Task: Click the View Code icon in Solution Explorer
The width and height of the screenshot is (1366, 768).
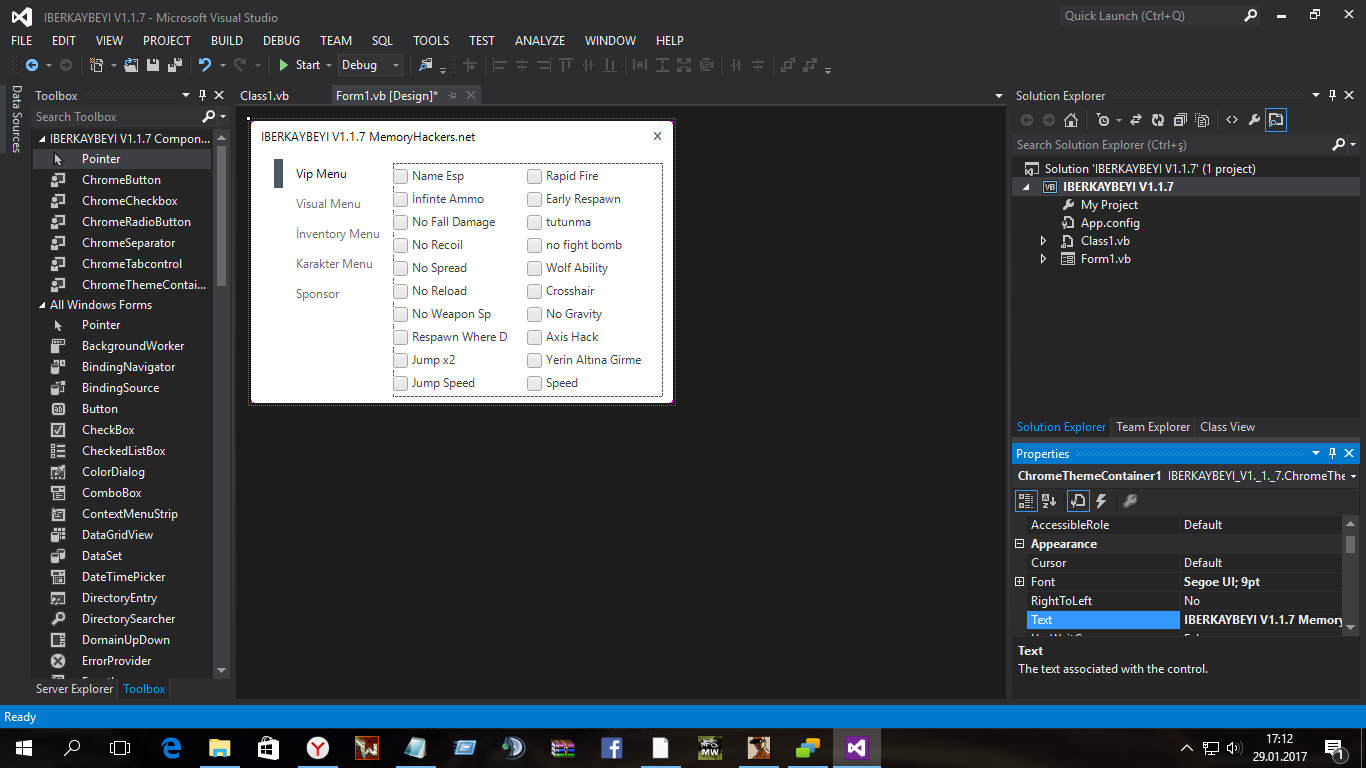Action: (x=1232, y=120)
